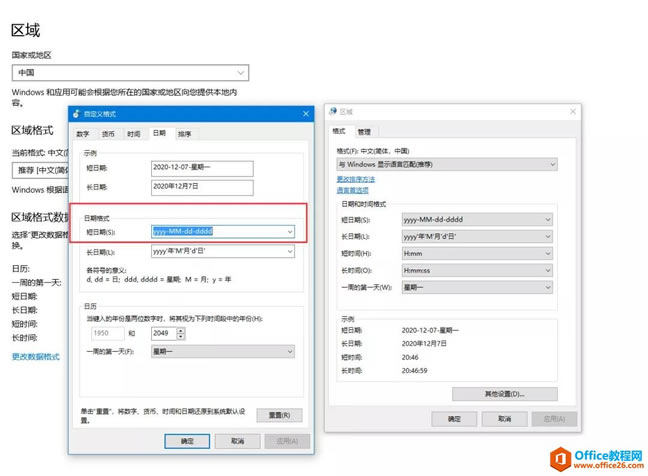Open 长日期(L) format dropdown in 自定义格式 dialog

[223, 251]
